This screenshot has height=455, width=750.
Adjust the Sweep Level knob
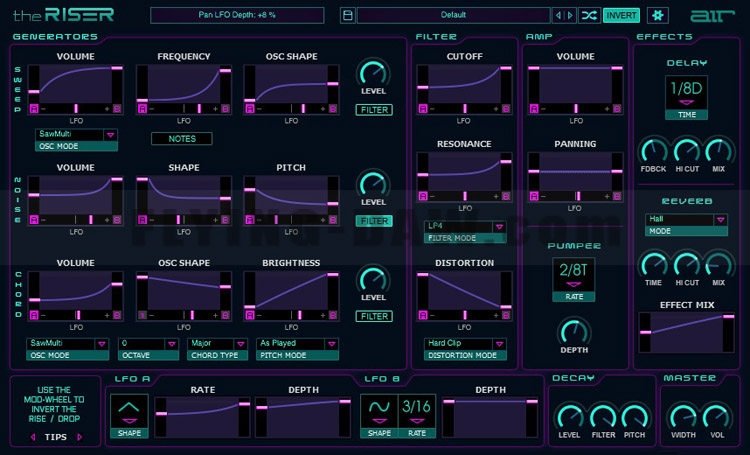coord(373,73)
